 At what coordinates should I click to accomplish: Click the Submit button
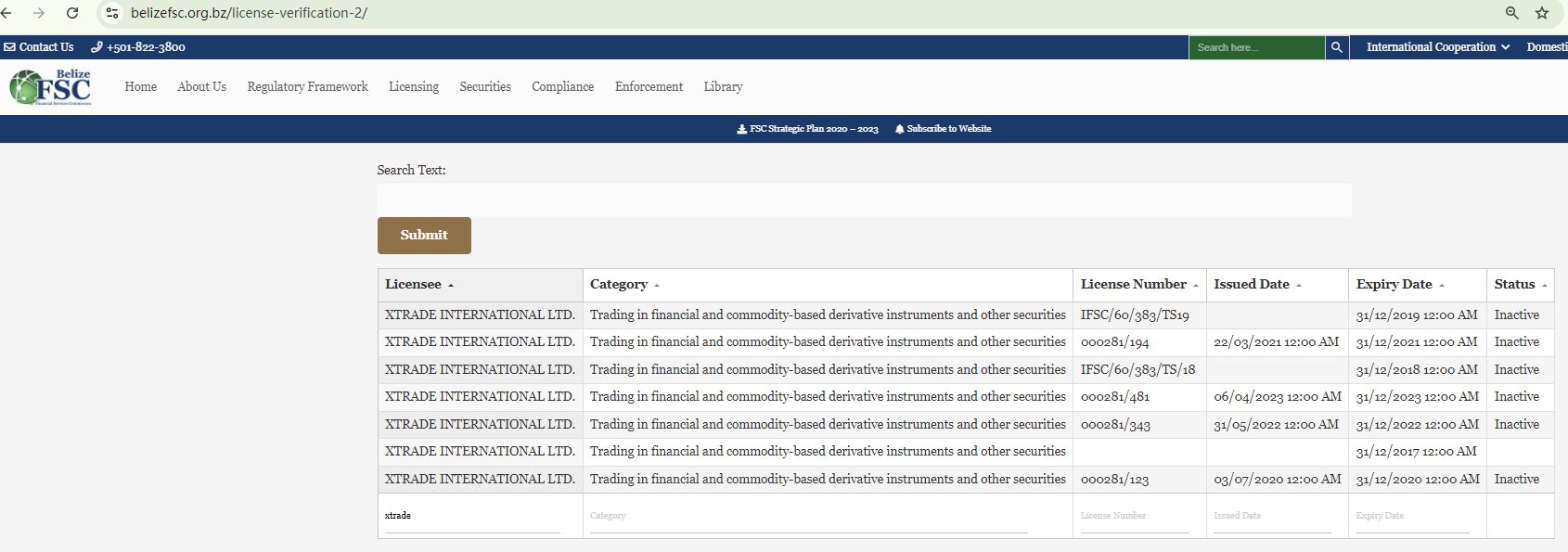424,236
